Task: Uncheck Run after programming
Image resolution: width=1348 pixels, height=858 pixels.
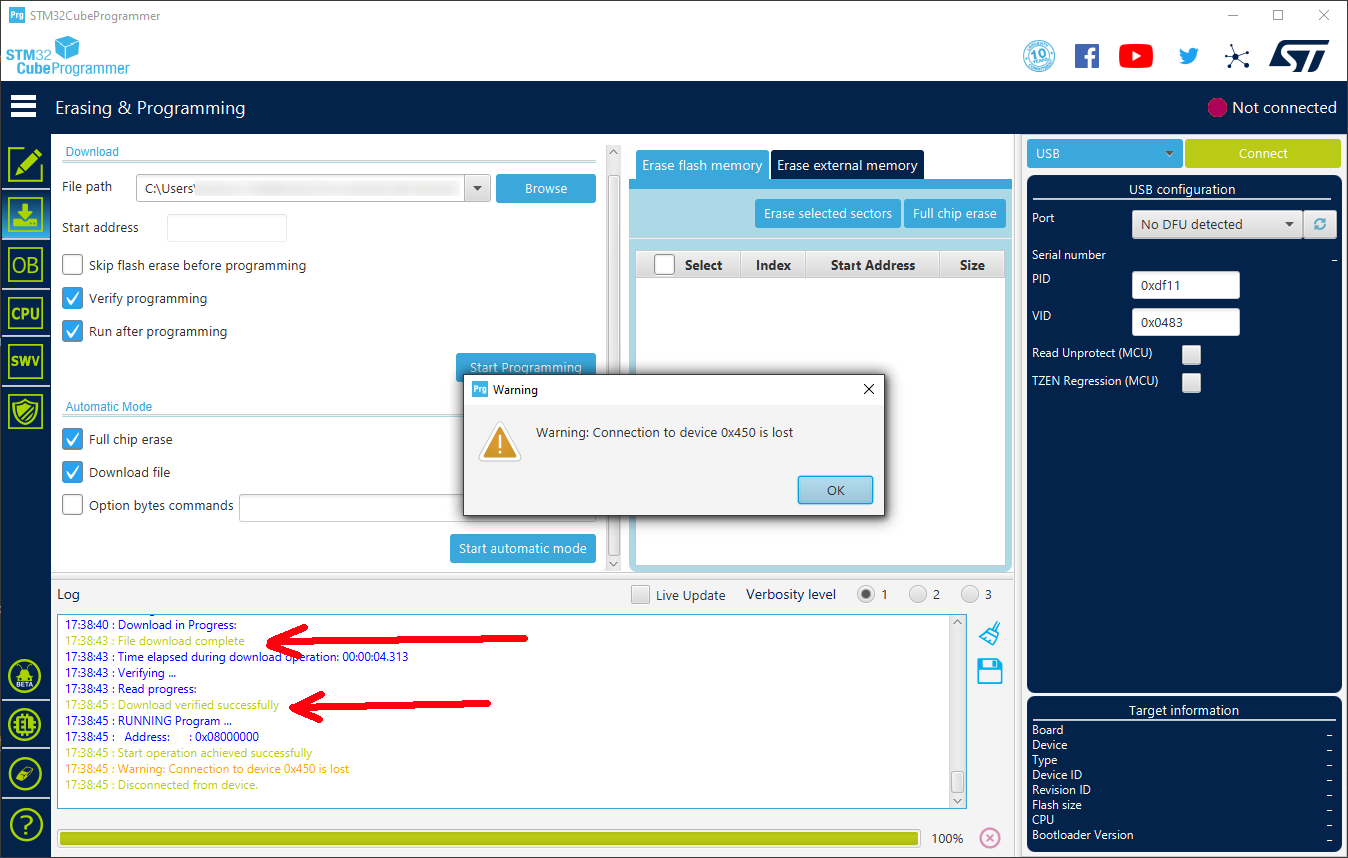Action: tap(72, 331)
